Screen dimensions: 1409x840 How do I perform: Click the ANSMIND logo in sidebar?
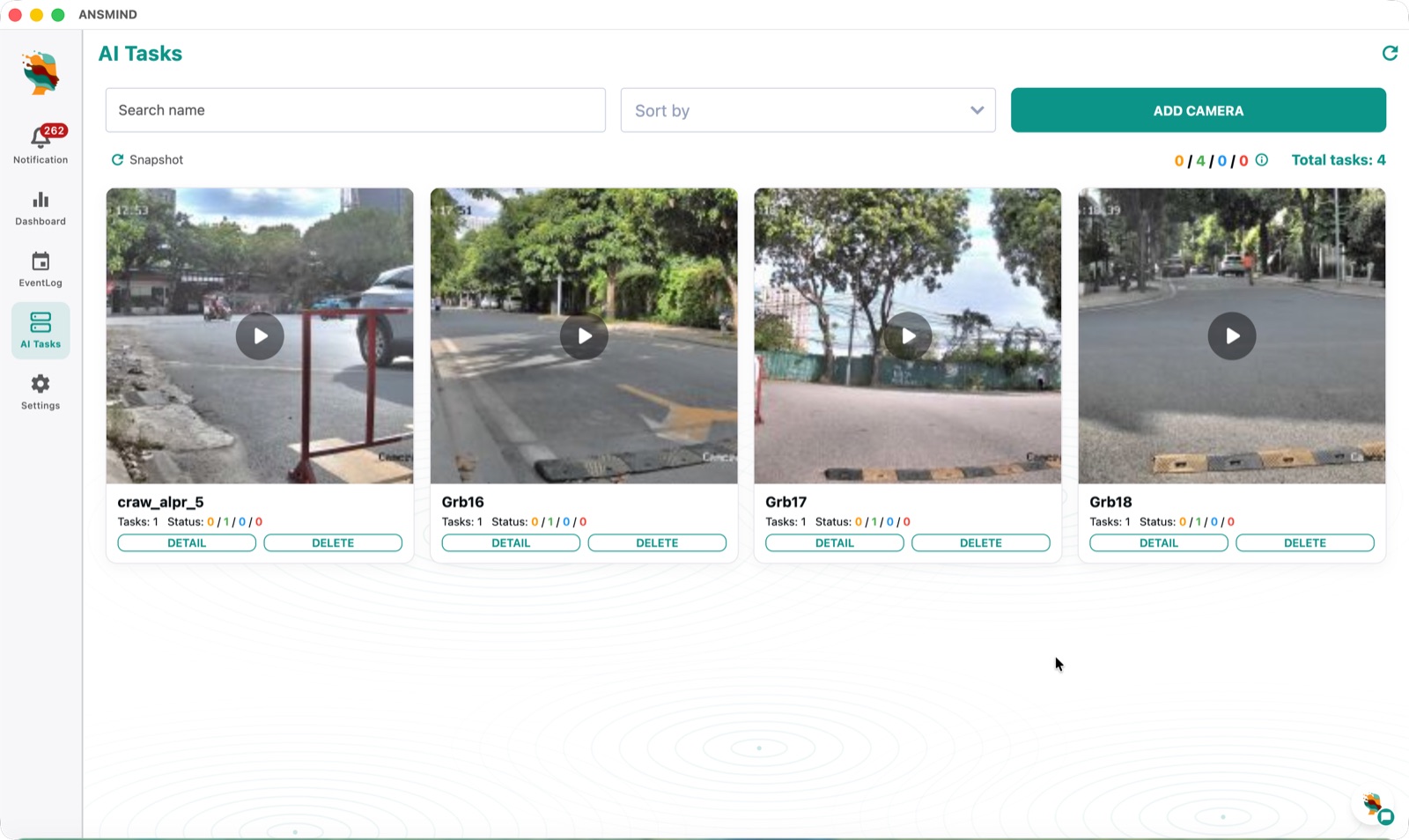(41, 73)
